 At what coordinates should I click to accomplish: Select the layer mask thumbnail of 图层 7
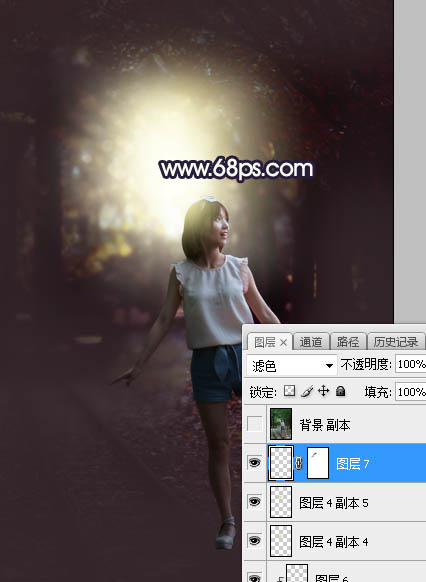coord(318,463)
